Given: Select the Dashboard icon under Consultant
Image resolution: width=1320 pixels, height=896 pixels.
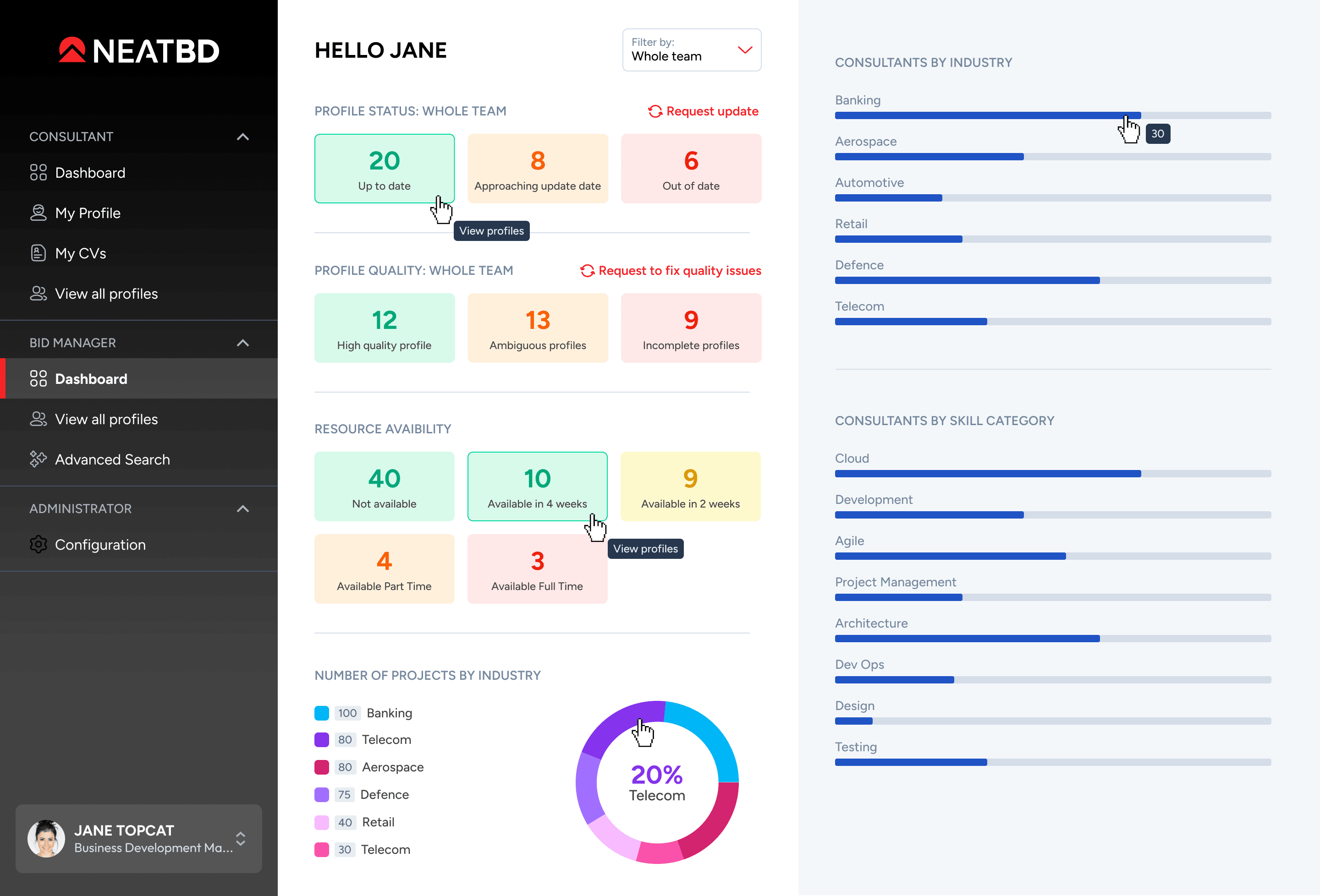Looking at the screenshot, I should pos(38,172).
